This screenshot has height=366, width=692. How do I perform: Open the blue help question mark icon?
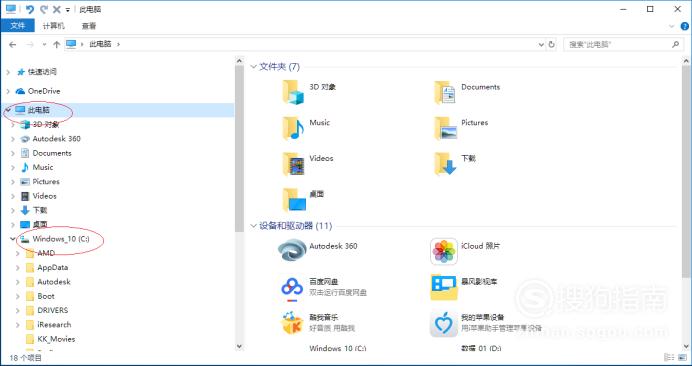coord(684,26)
